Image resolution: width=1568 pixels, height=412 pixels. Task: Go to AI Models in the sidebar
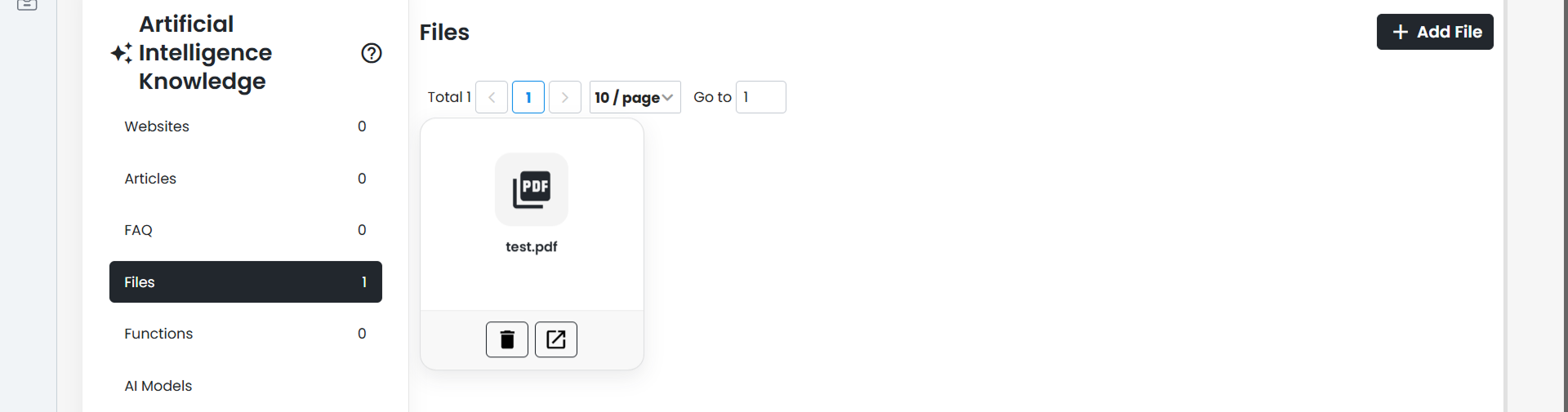(x=246, y=386)
